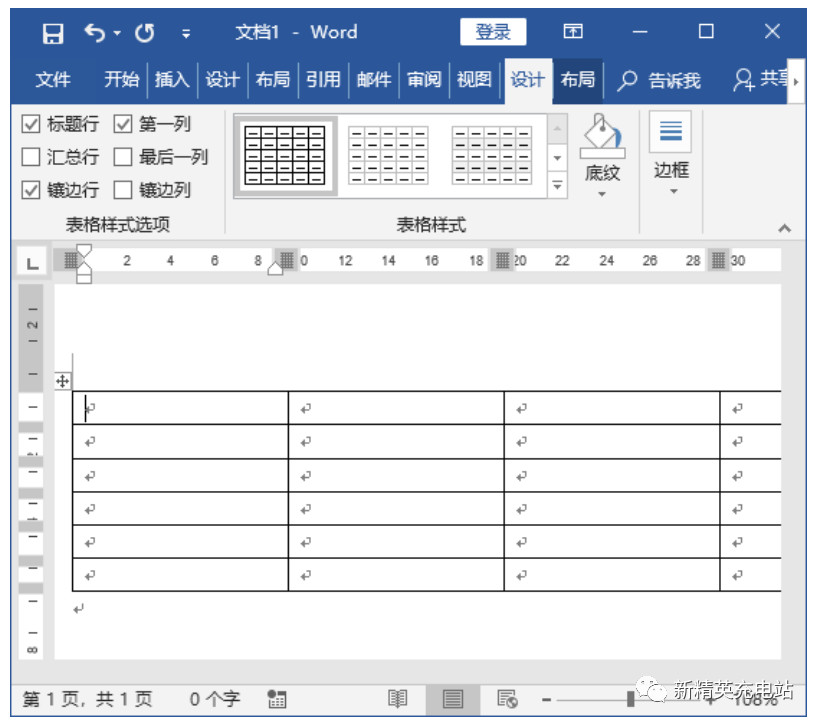Undo the last action
The image size is (820, 726).
pyautogui.click(x=95, y=32)
